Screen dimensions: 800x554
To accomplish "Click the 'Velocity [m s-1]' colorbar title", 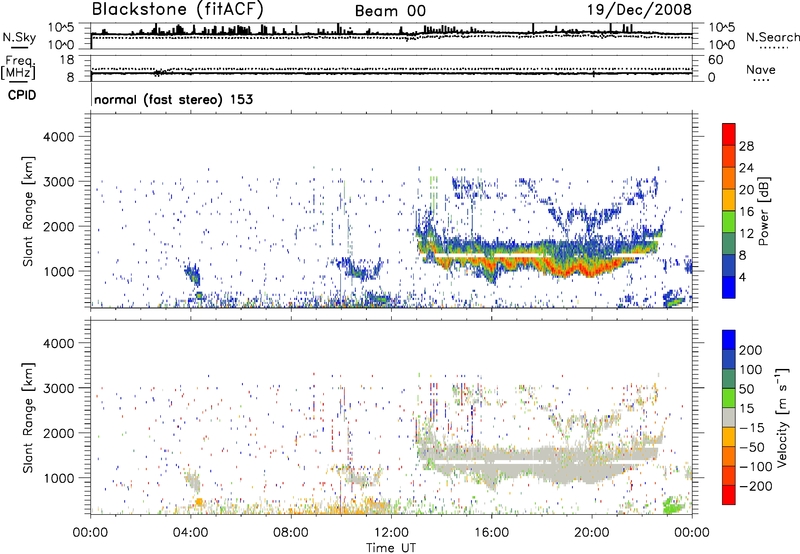I will (x=783, y=417).
